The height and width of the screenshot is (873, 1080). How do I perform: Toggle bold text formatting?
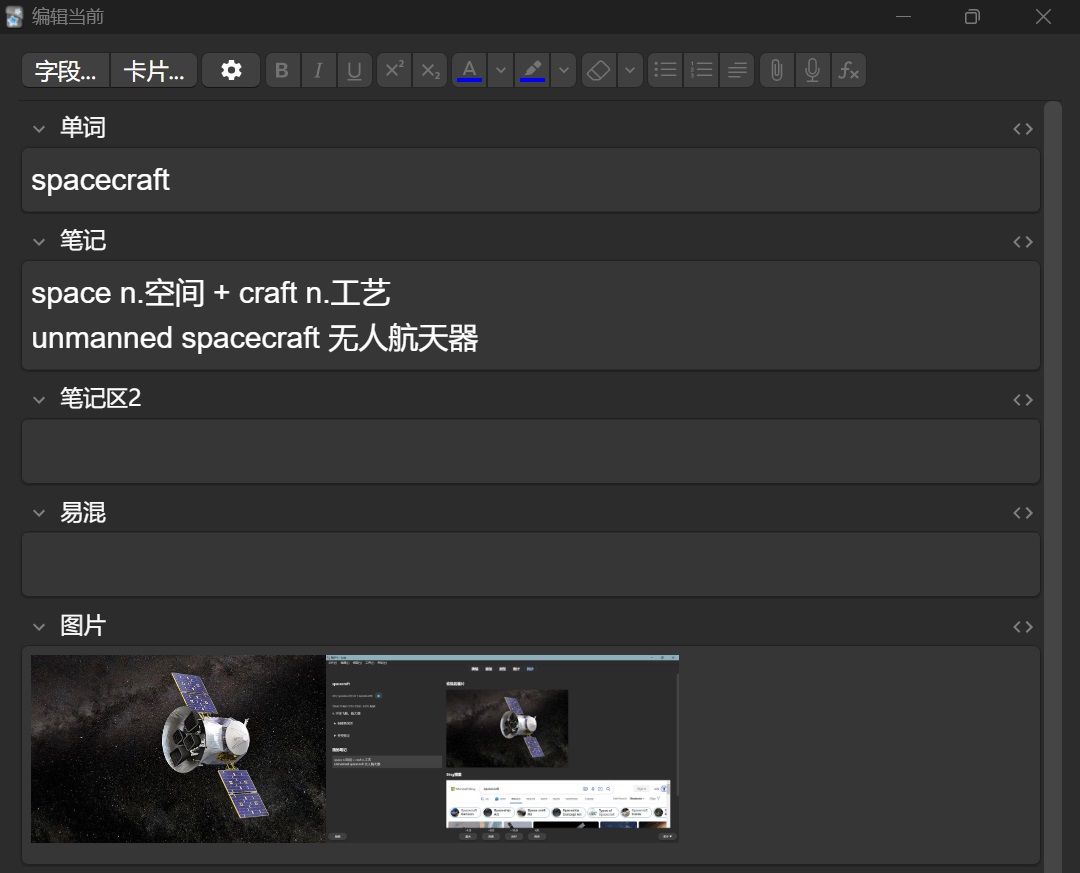click(x=282, y=71)
